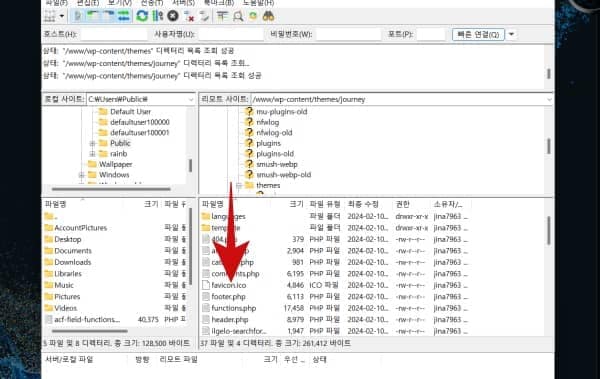Viewport: 600px width, 379px height.
Task: Click the header.php file icon
Action: tap(205, 319)
